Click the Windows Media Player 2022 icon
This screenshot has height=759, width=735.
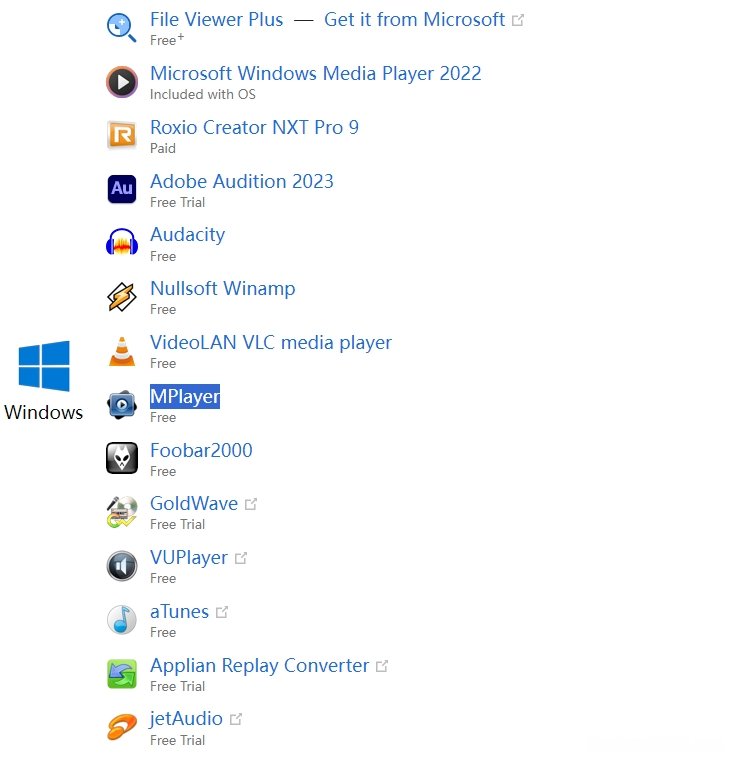[x=122, y=82]
